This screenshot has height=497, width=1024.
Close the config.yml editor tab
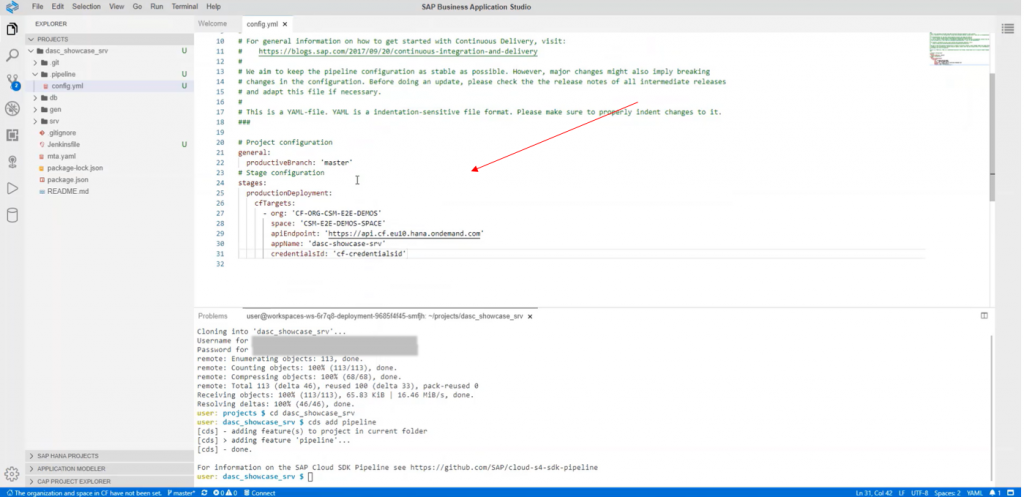click(285, 24)
